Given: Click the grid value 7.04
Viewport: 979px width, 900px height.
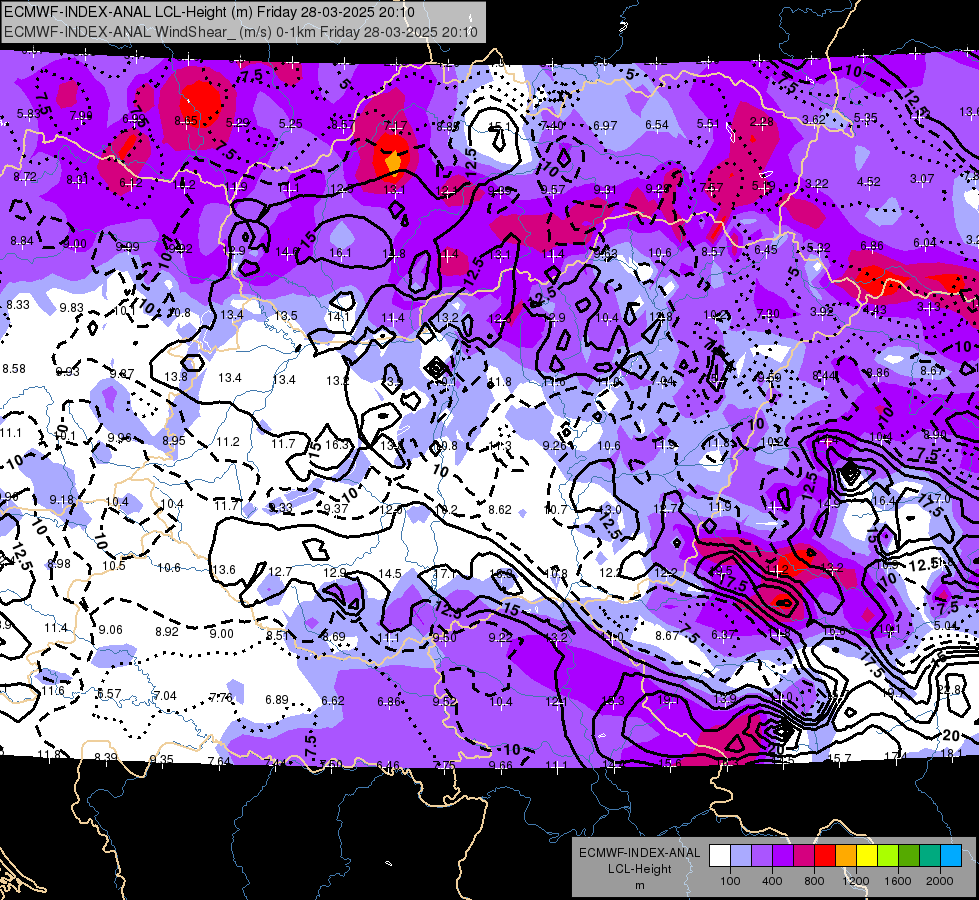Looking at the screenshot, I should tap(165, 696).
